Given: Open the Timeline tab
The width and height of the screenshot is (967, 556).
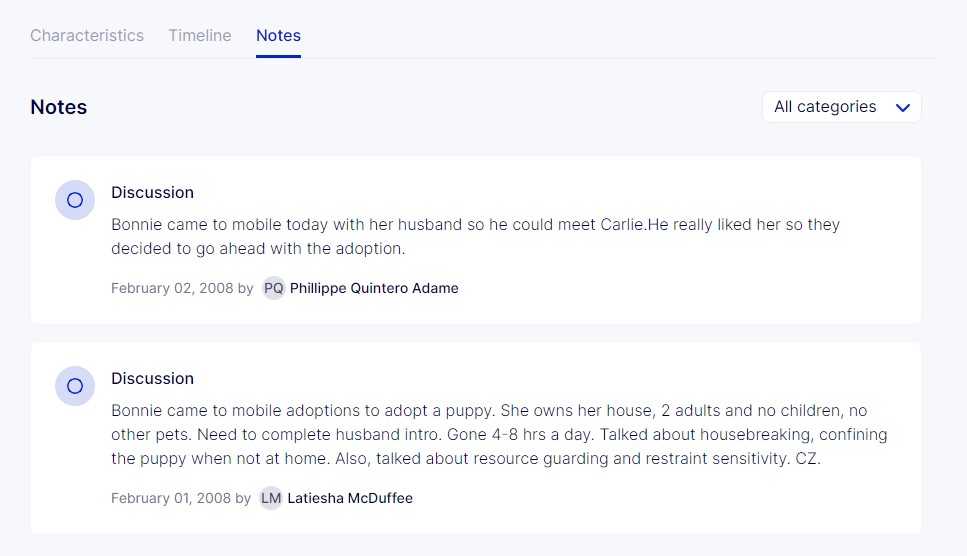Looking at the screenshot, I should pyautogui.click(x=199, y=35).
